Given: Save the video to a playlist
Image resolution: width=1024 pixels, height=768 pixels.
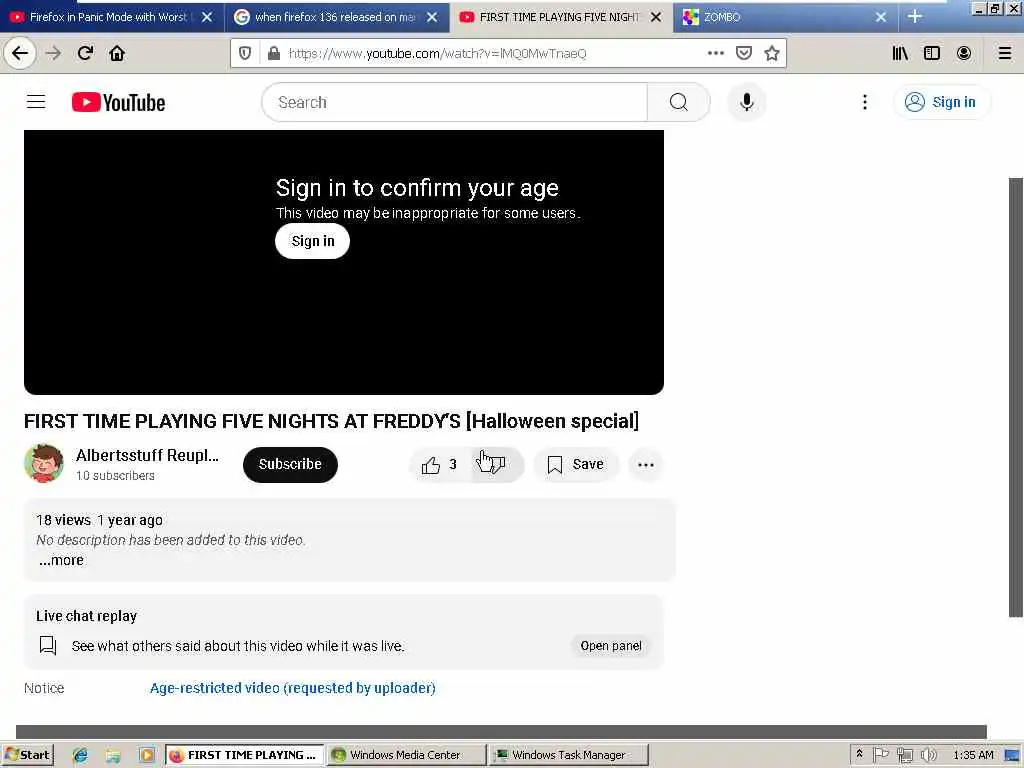Looking at the screenshot, I should [575, 464].
